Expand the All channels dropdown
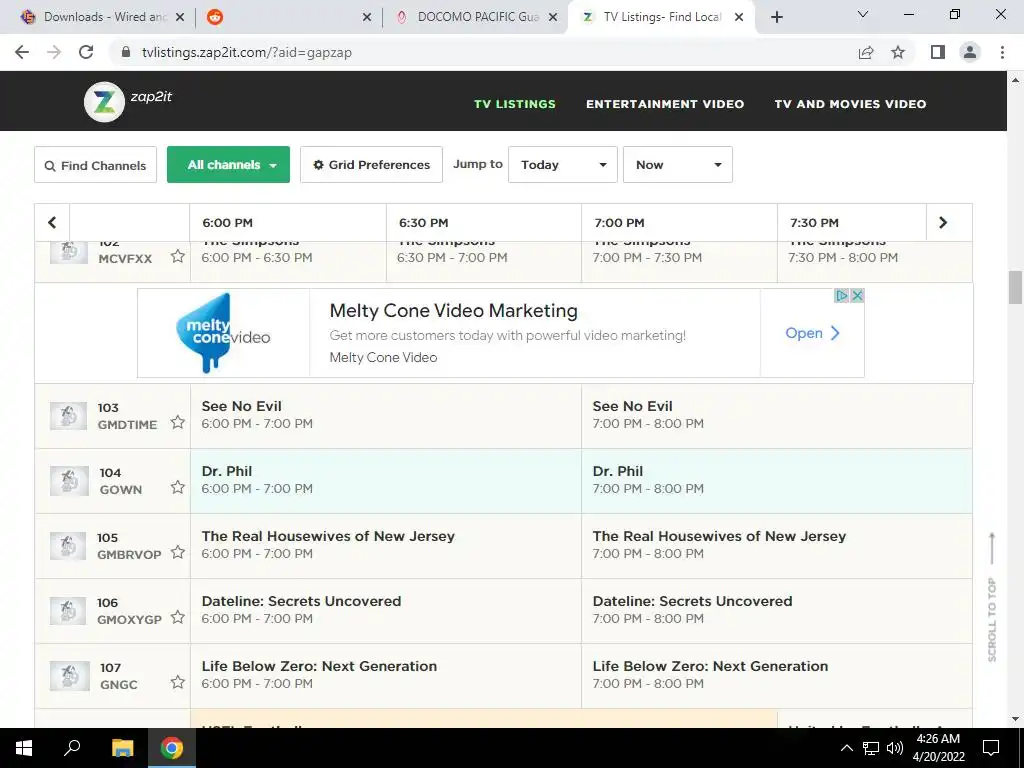Image resolution: width=1024 pixels, height=768 pixels. (x=229, y=165)
